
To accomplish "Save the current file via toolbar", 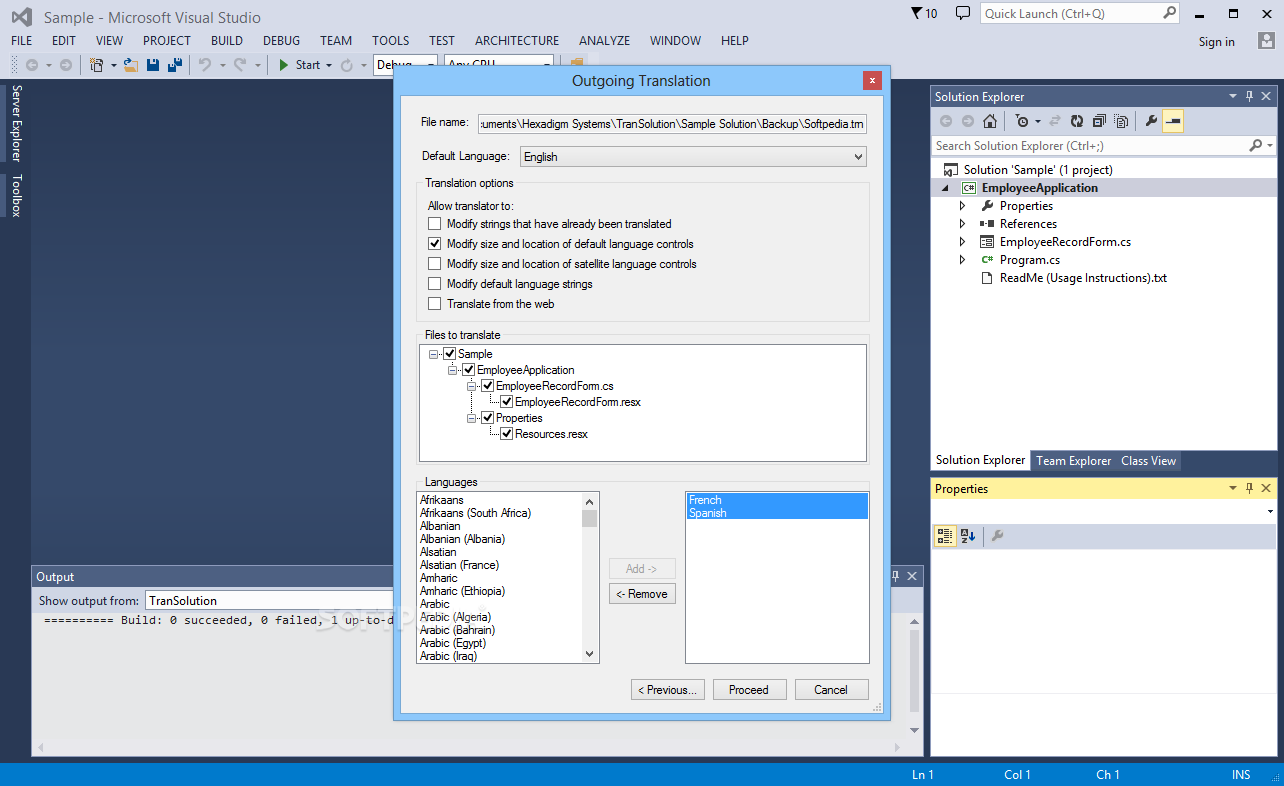I will pyautogui.click(x=153, y=65).
